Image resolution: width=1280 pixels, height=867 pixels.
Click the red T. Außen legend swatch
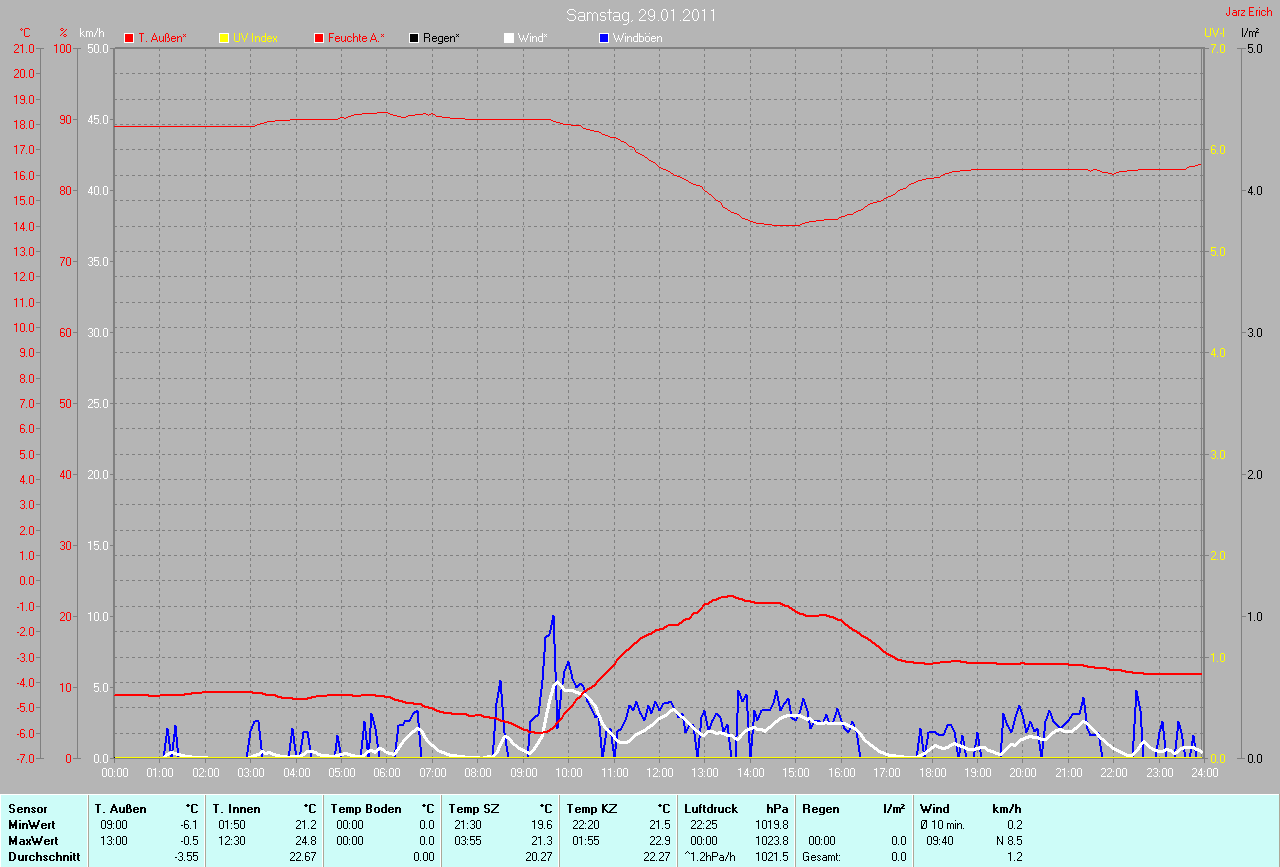tap(129, 38)
